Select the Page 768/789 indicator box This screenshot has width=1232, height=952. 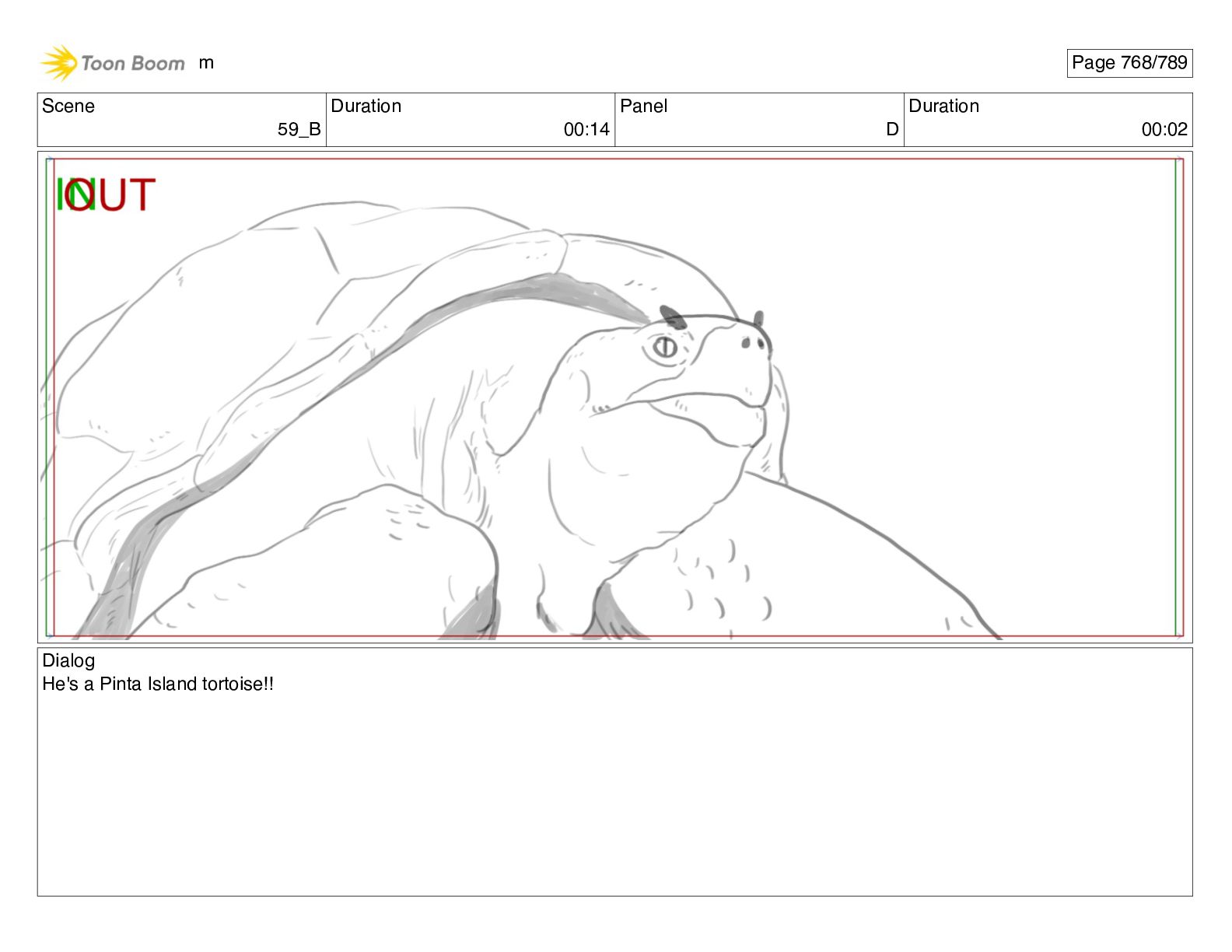pos(1129,63)
